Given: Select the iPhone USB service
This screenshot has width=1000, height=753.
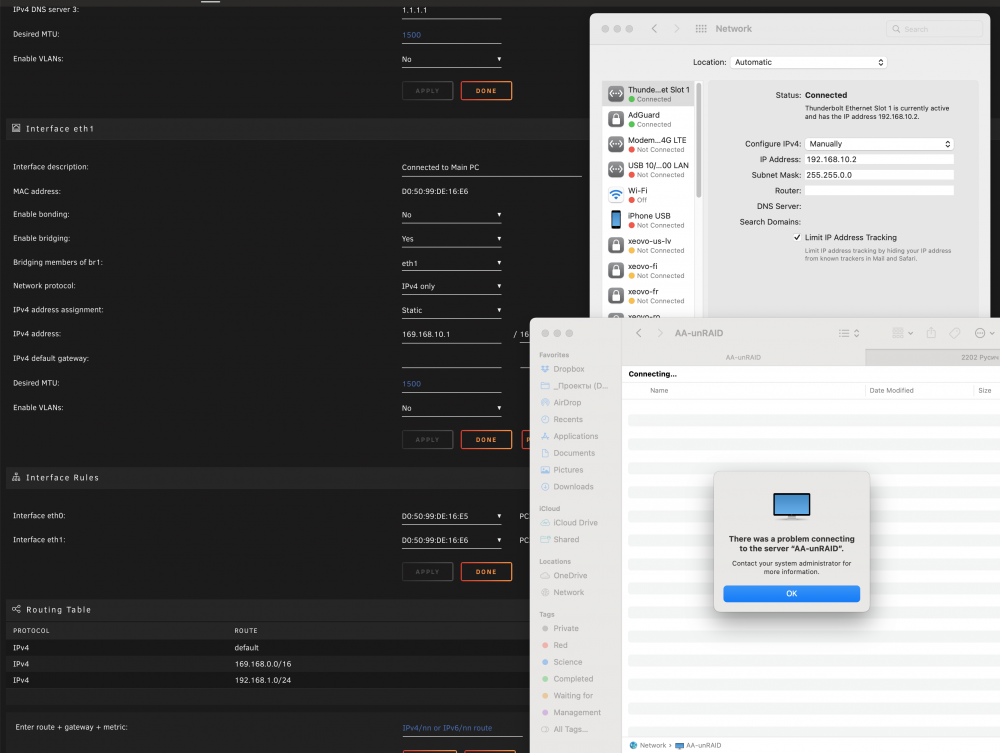Looking at the screenshot, I should tap(649, 220).
